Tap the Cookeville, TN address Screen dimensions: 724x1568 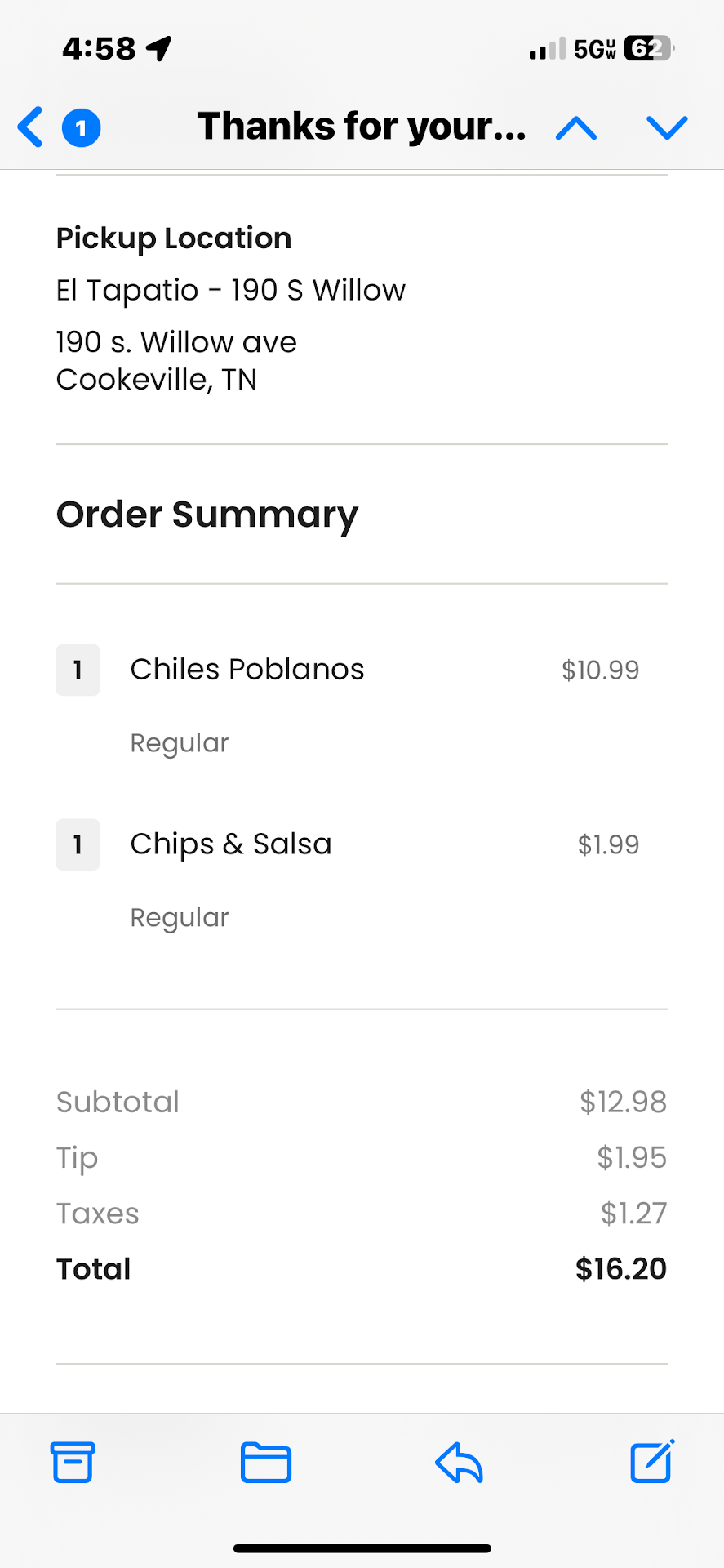(x=157, y=380)
